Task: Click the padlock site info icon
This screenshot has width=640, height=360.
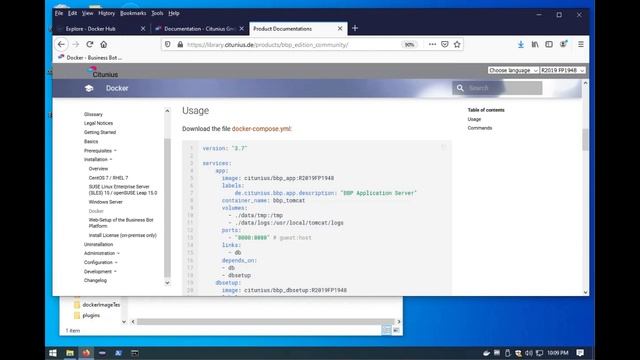Action: pyautogui.click(x=180, y=44)
